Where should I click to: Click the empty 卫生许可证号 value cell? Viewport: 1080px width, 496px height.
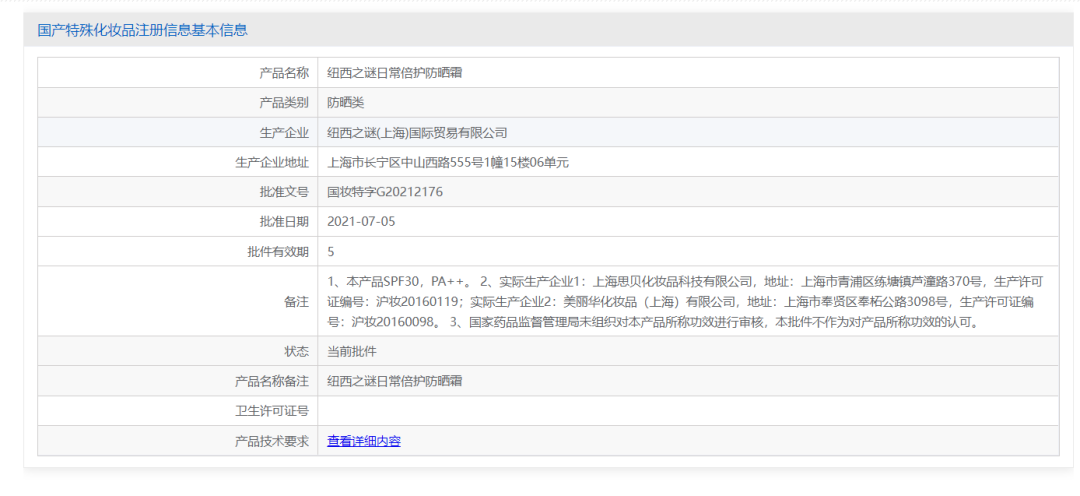(x=687, y=411)
